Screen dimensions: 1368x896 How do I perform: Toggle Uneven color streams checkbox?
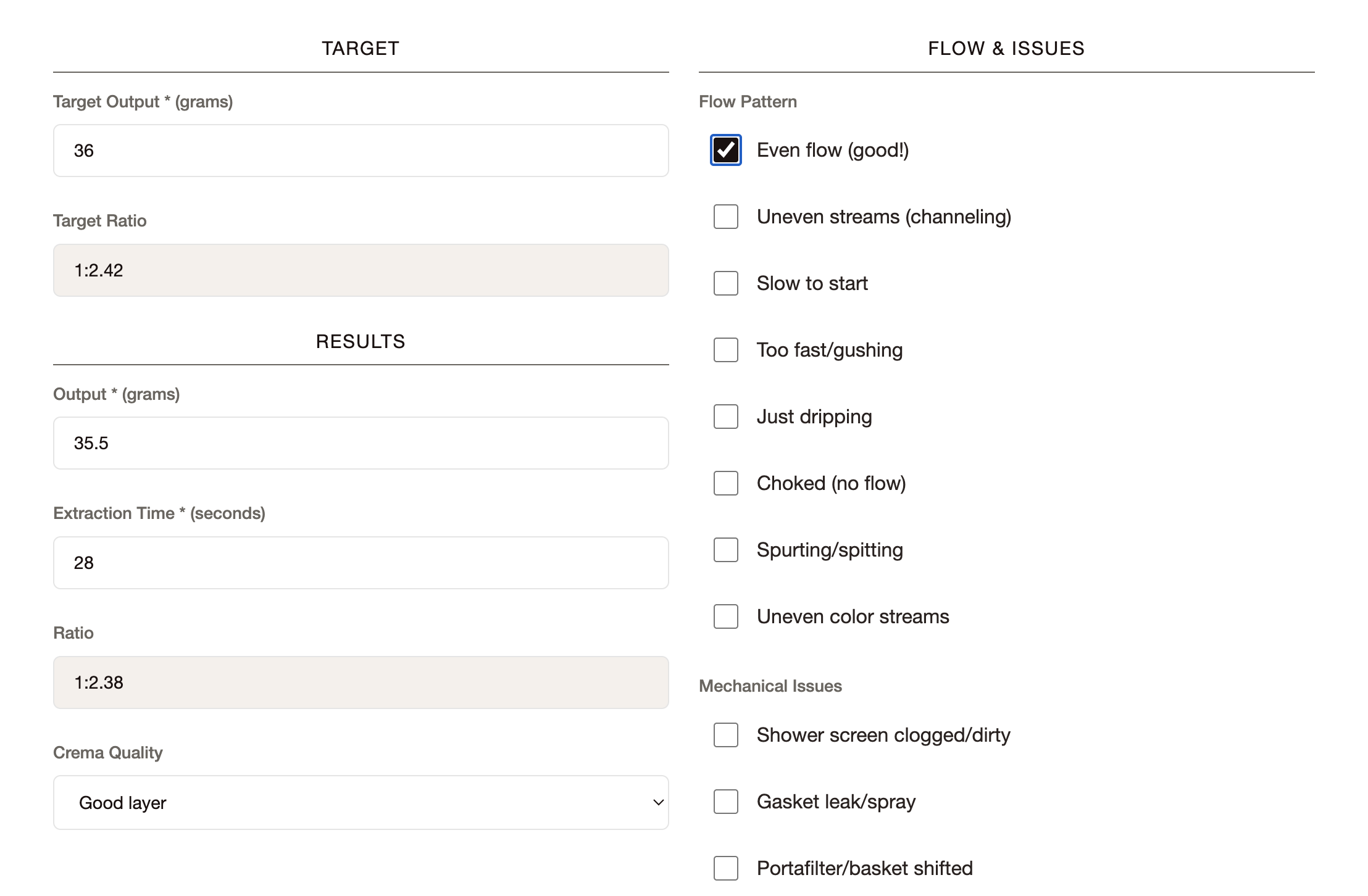725,616
